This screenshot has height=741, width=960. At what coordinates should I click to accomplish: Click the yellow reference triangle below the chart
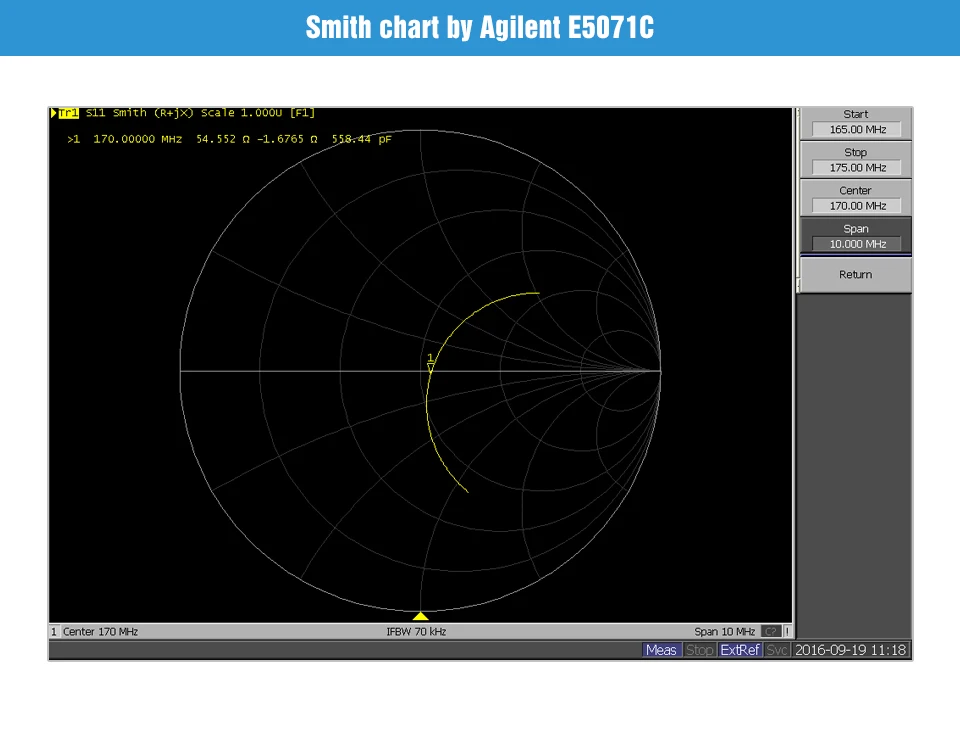tap(421, 615)
